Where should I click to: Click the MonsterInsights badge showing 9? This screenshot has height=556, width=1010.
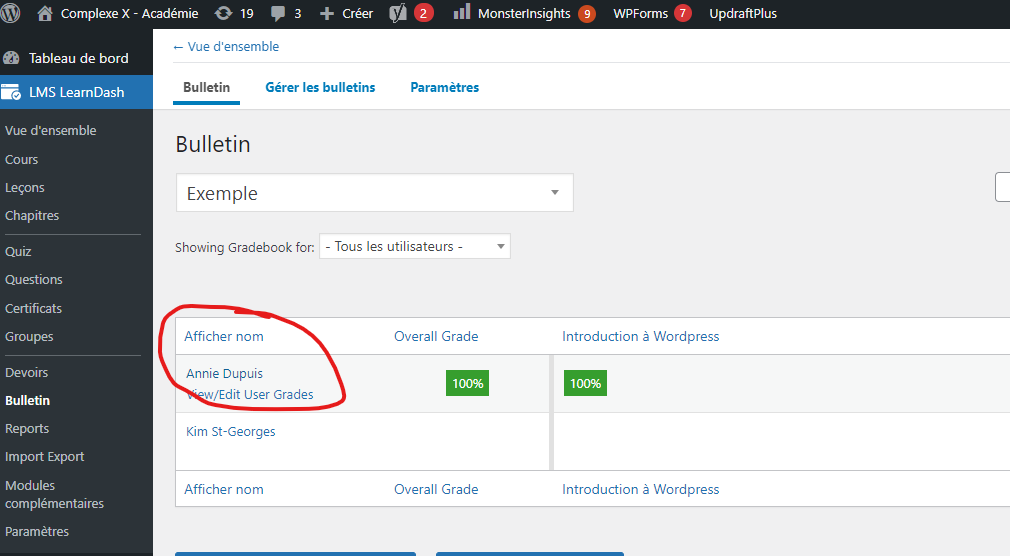587,14
